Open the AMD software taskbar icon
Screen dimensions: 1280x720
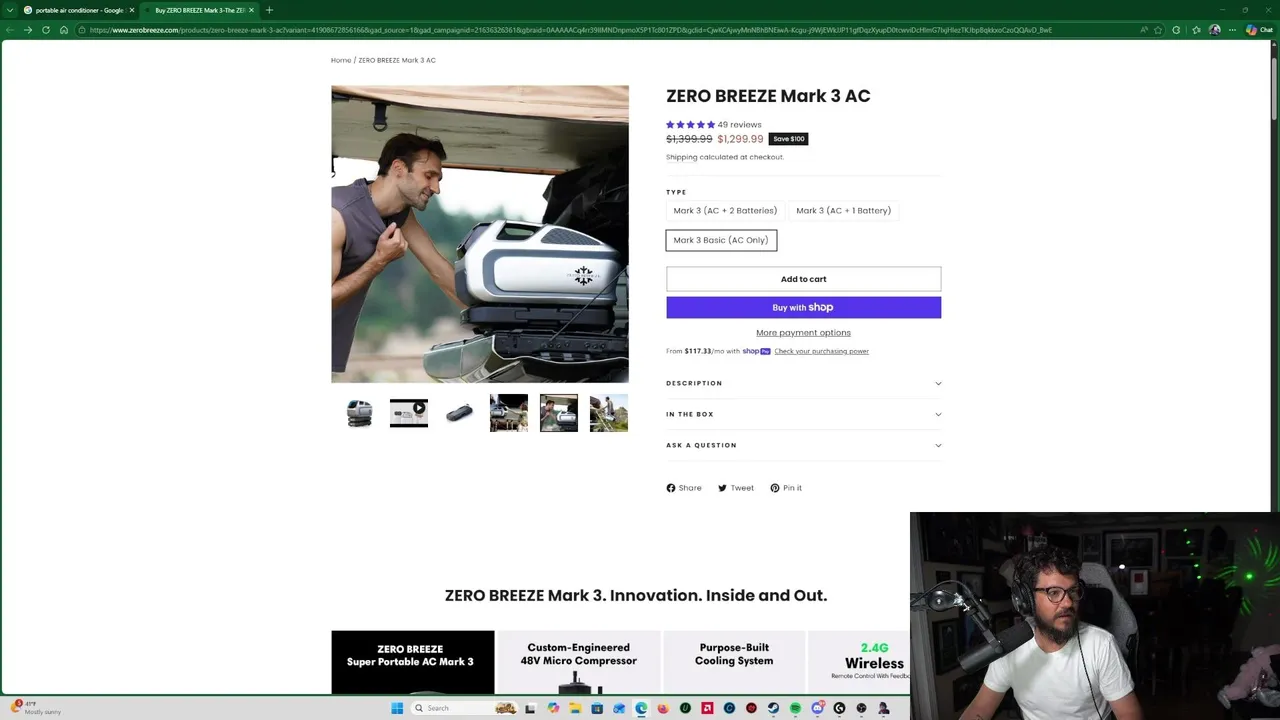(x=707, y=708)
